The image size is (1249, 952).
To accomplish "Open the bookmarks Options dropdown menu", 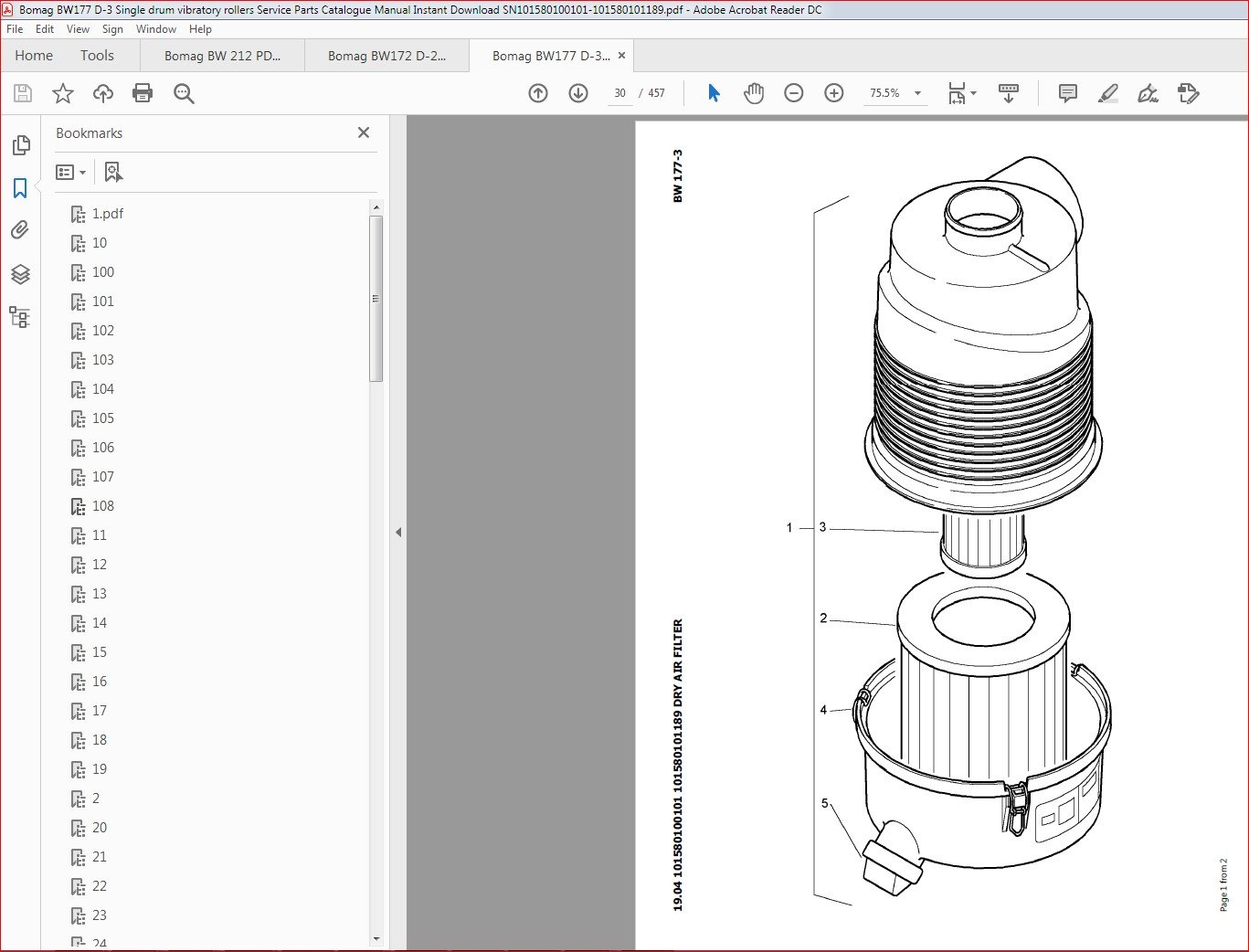I will [x=71, y=172].
